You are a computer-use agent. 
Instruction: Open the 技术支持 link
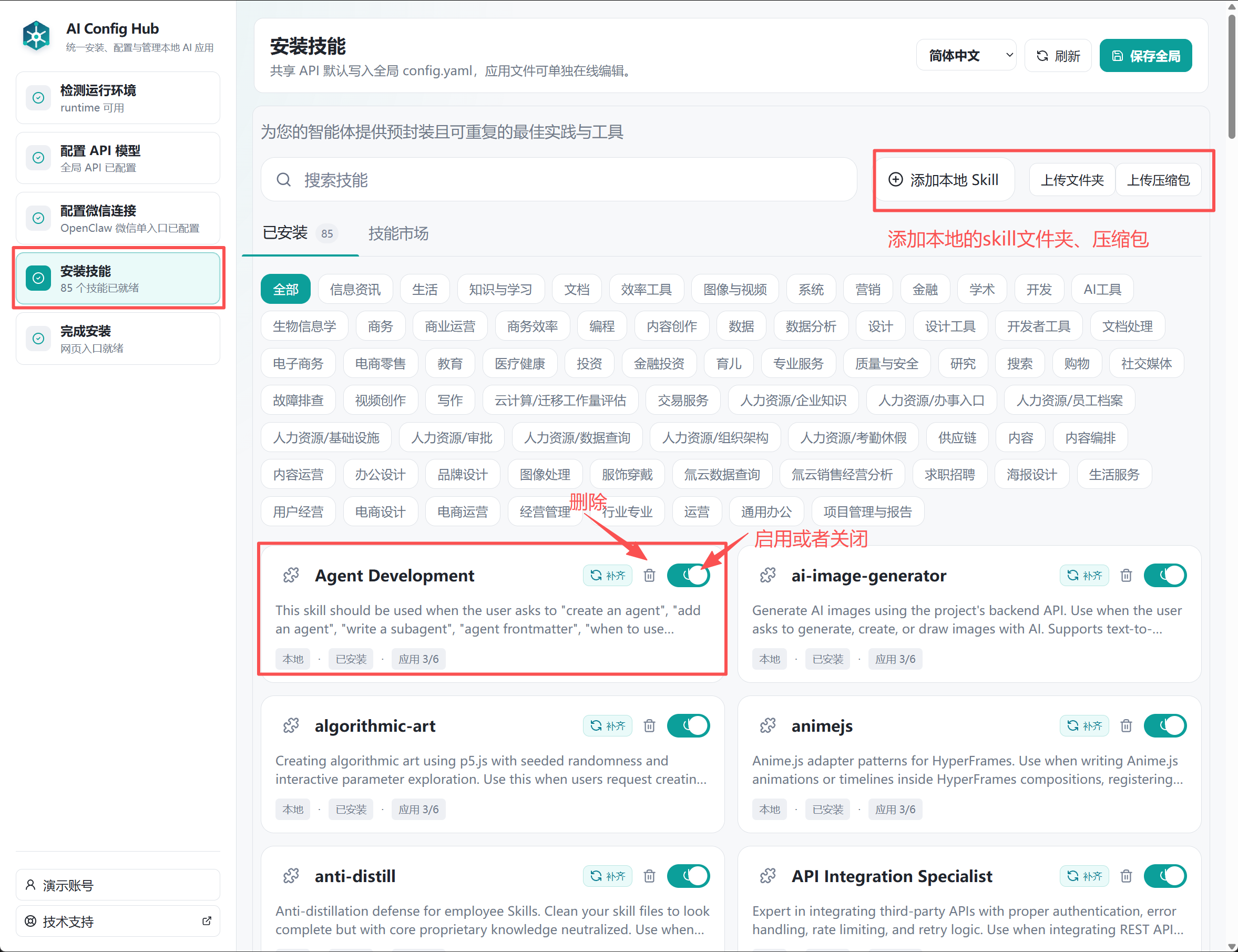(118, 922)
